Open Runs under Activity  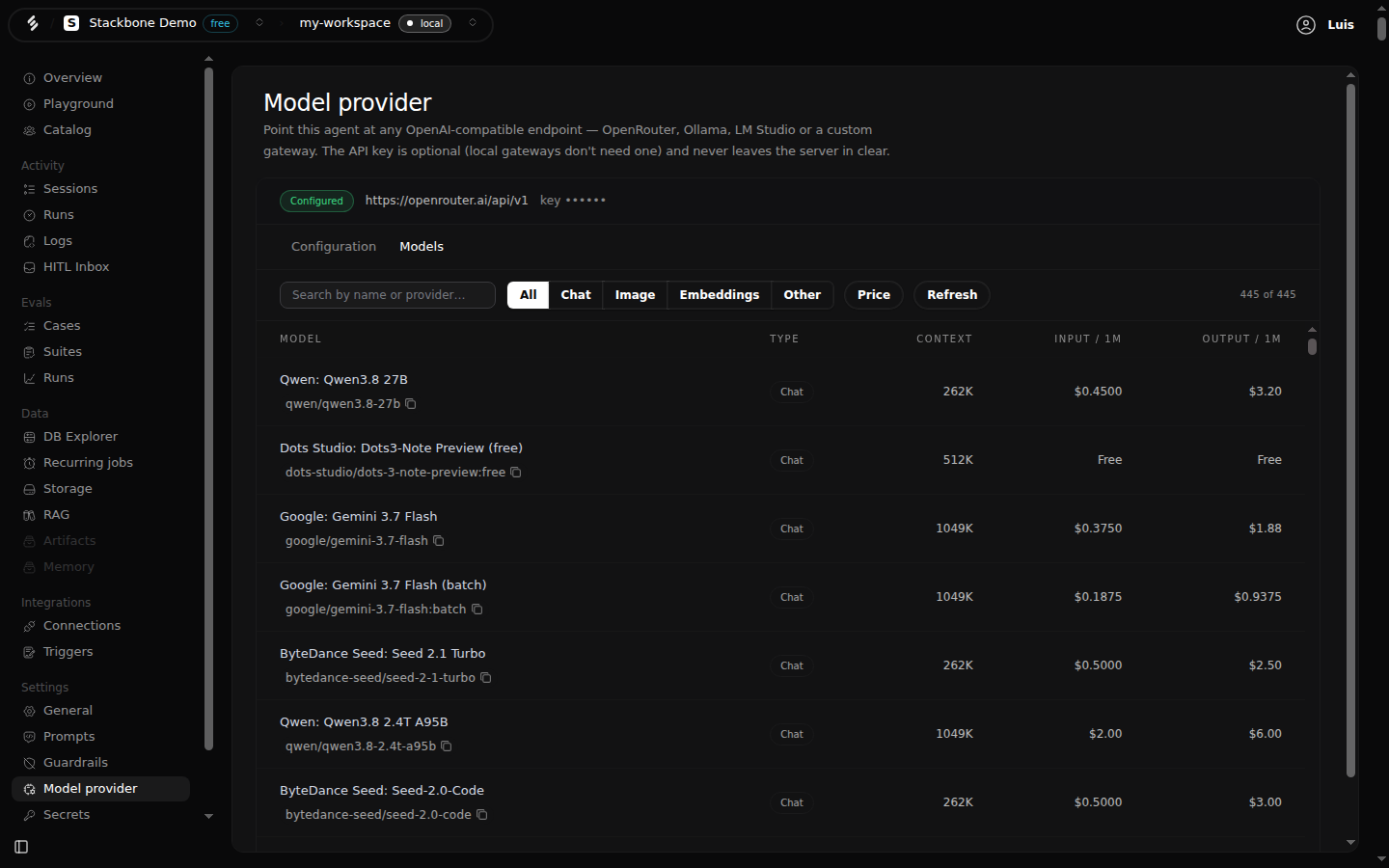click(x=100, y=215)
